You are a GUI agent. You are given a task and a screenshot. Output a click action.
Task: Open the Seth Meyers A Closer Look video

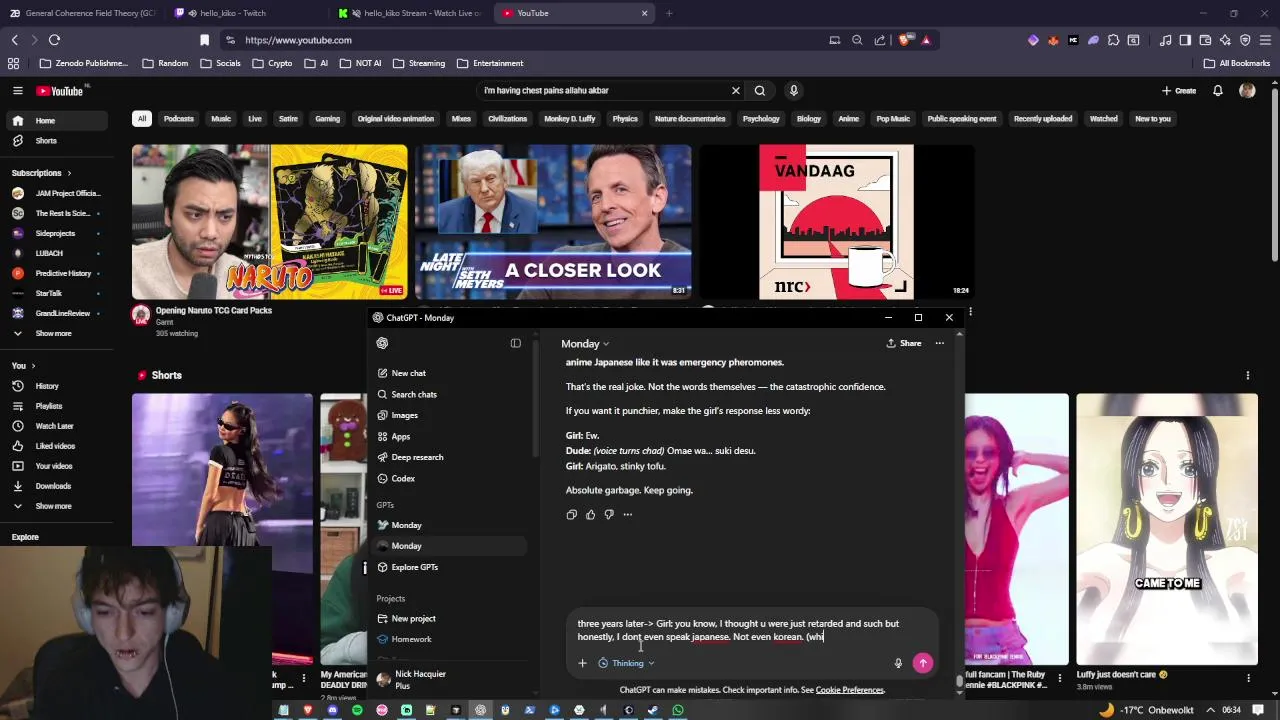point(553,222)
